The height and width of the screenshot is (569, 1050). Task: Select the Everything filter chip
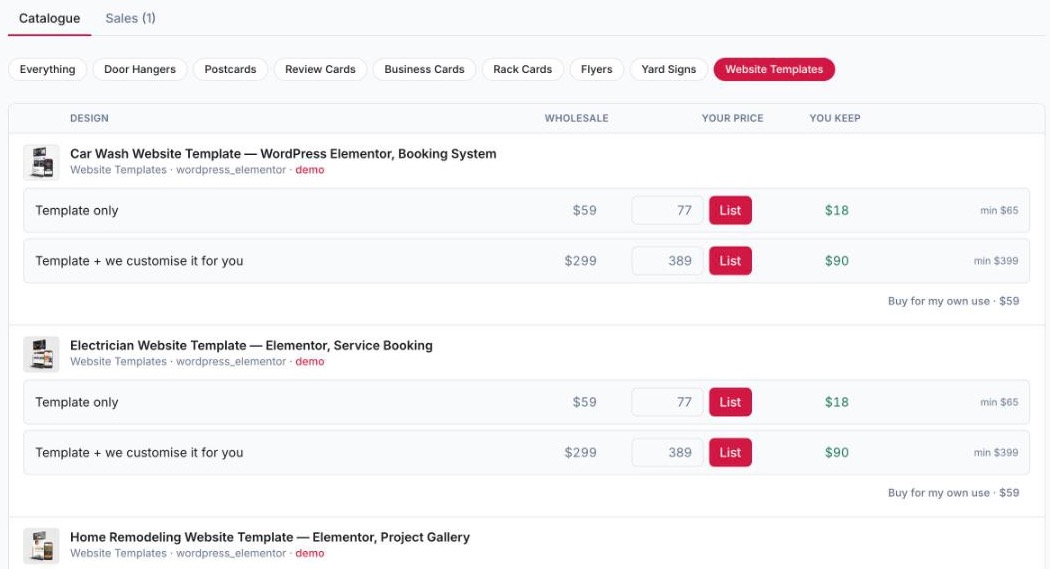[48, 69]
